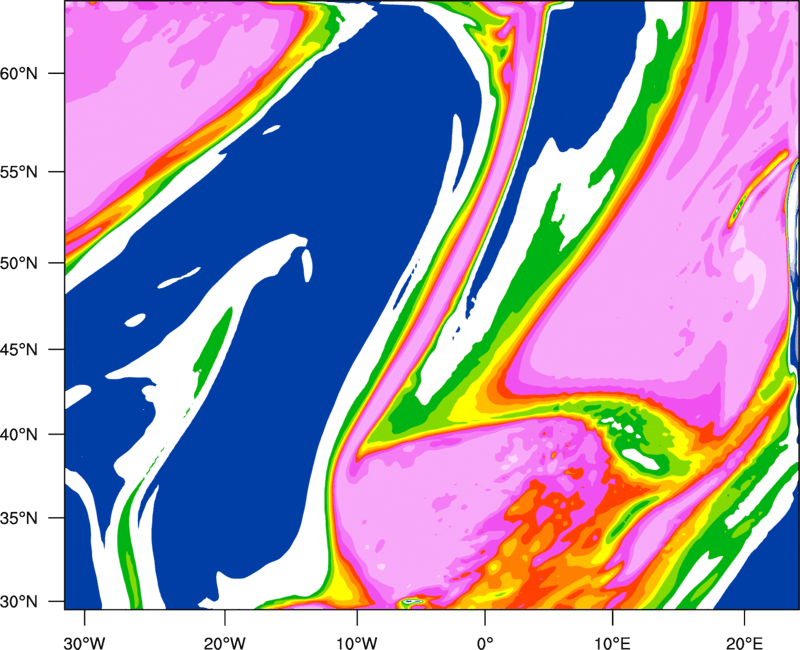This screenshot has width=800, height=650.
Task: Click the 50°N latitude label
Action: [19, 263]
